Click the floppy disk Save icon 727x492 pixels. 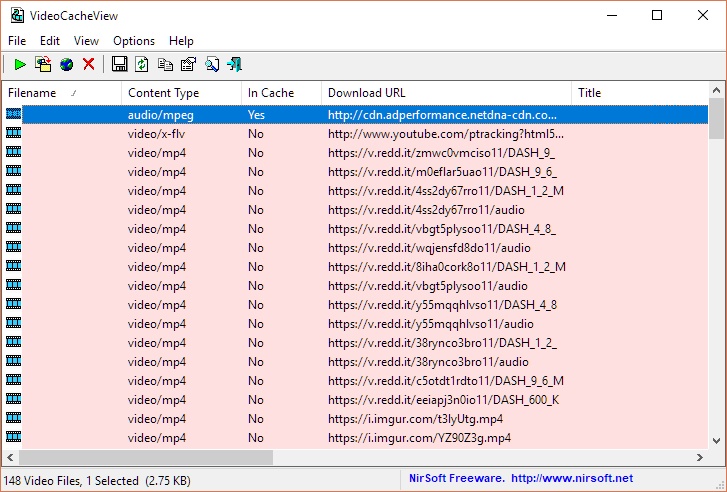coord(119,64)
